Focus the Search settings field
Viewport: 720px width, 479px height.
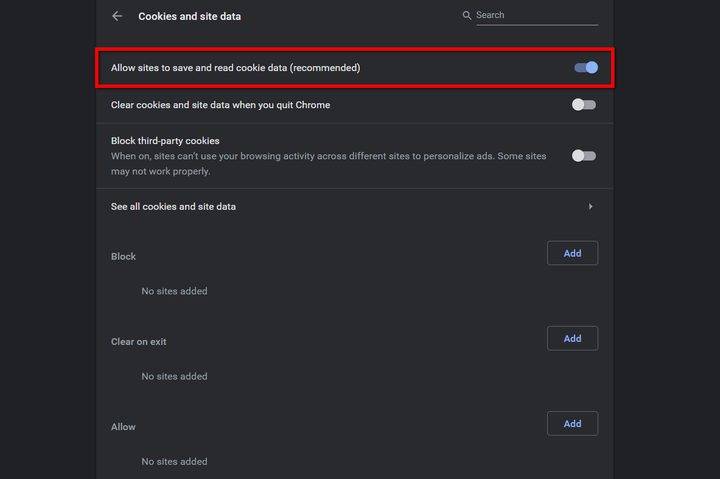[x=537, y=15]
